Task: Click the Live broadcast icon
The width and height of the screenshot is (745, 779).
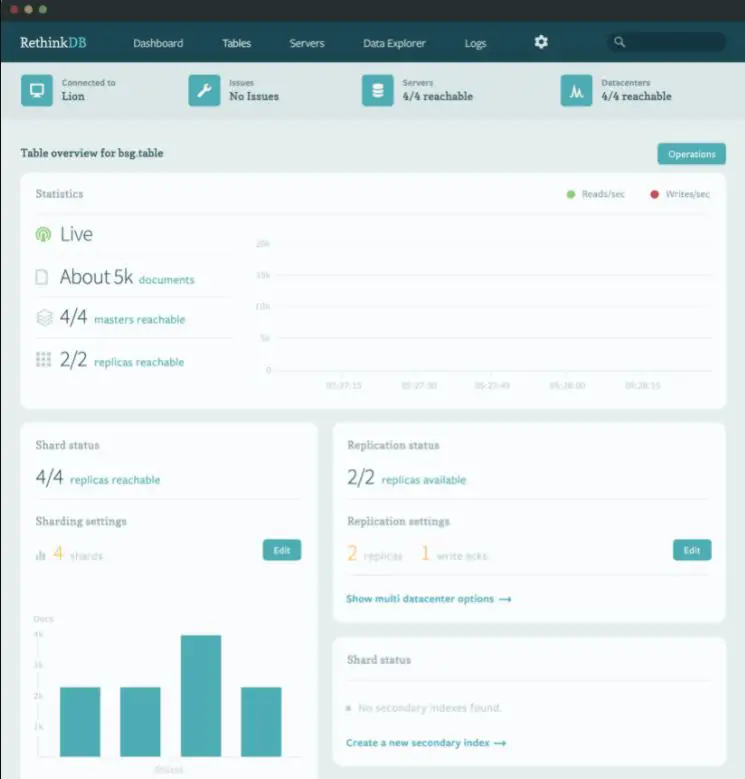Action: pos(43,234)
